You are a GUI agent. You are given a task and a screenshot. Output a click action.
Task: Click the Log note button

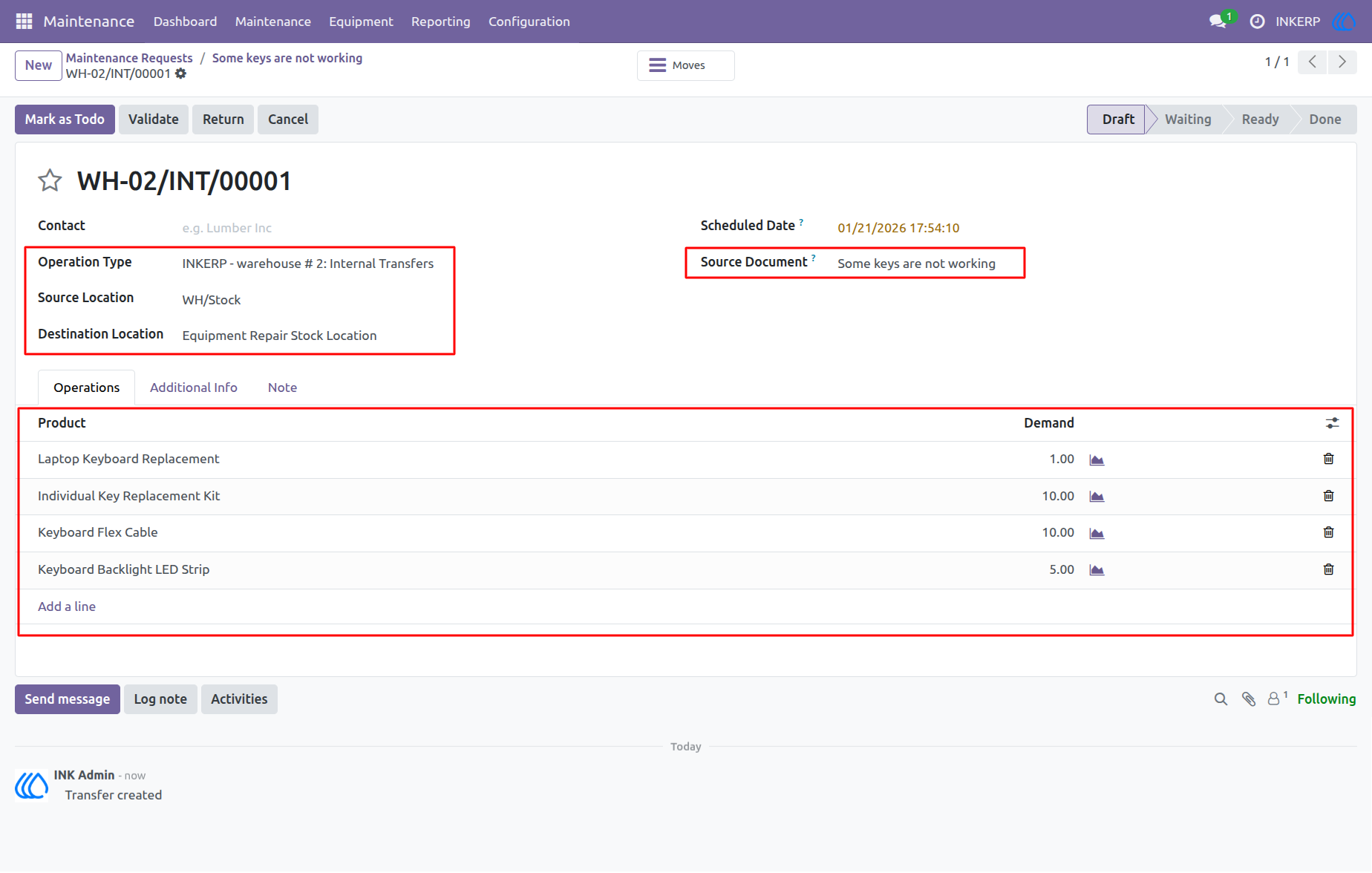pyautogui.click(x=160, y=699)
